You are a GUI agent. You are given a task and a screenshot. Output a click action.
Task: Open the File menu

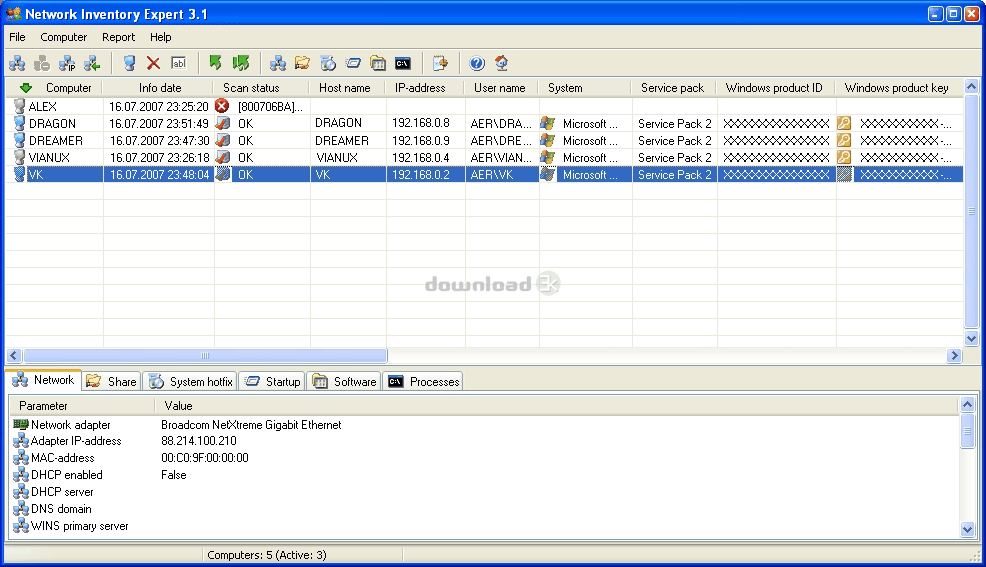click(x=17, y=37)
